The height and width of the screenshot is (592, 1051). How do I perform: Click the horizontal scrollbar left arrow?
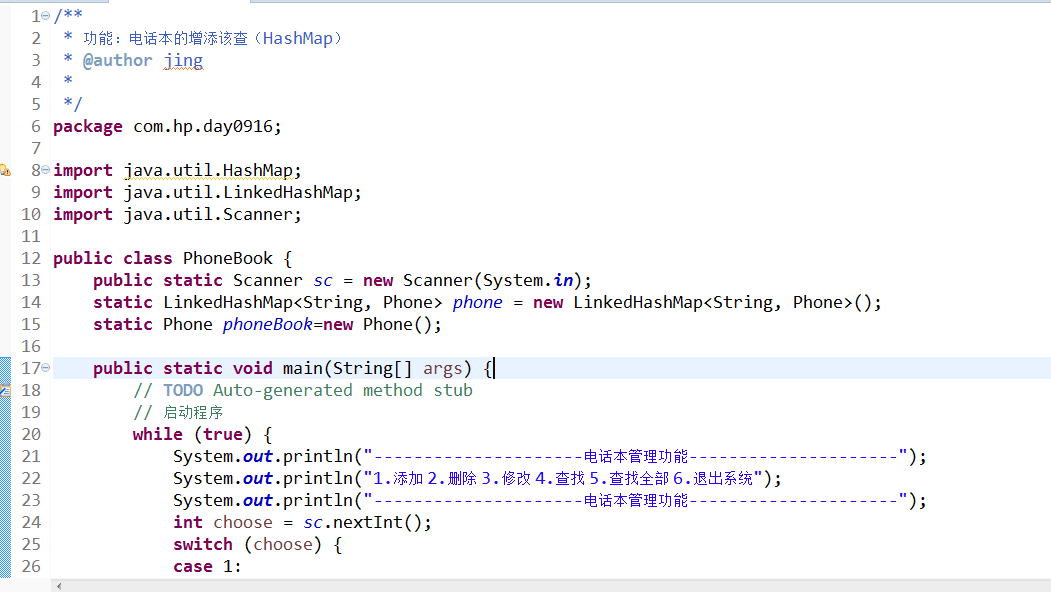tap(59, 586)
